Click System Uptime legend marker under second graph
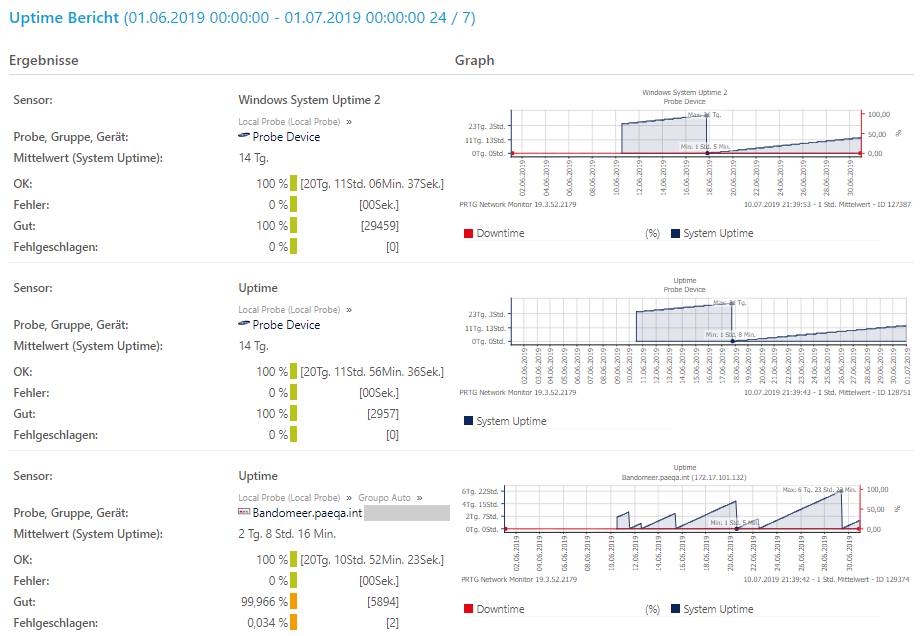 pos(468,421)
